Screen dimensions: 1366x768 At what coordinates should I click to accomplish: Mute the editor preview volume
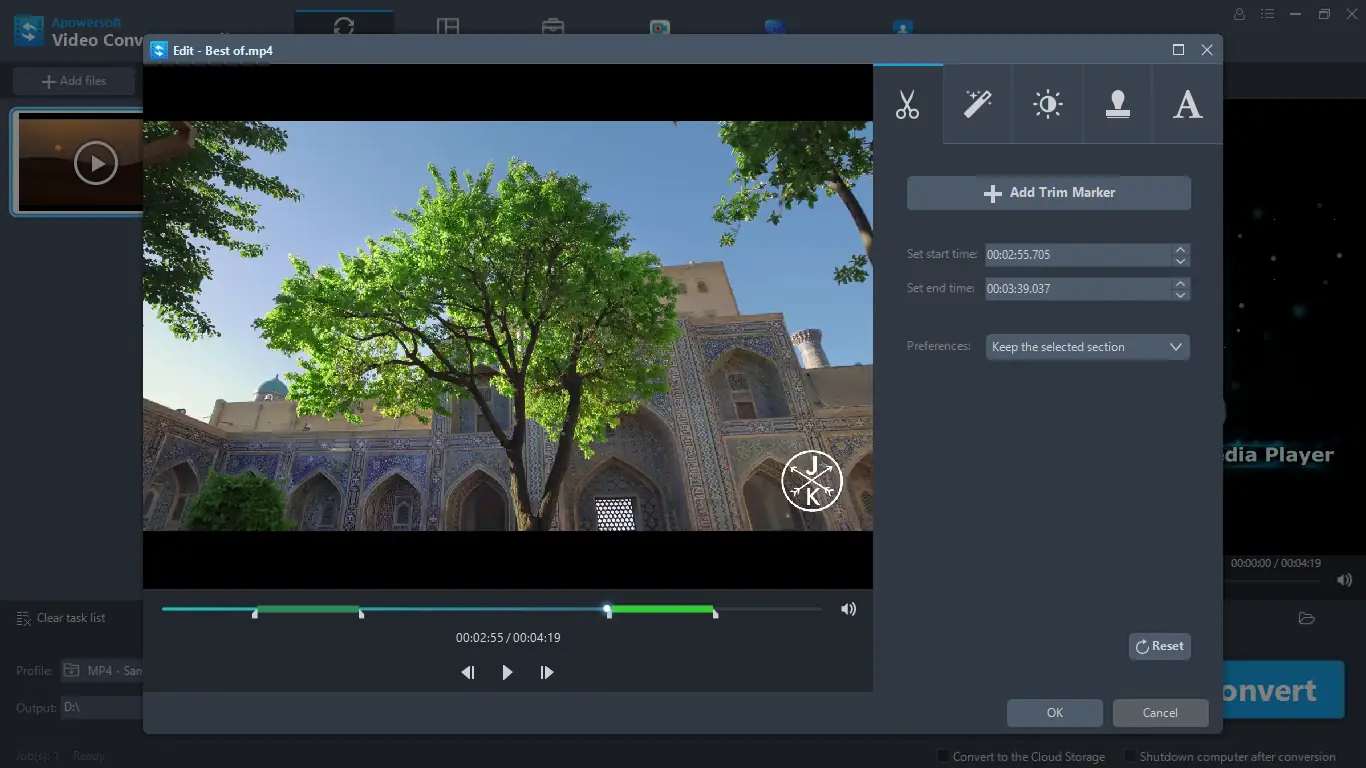point(848,609)
